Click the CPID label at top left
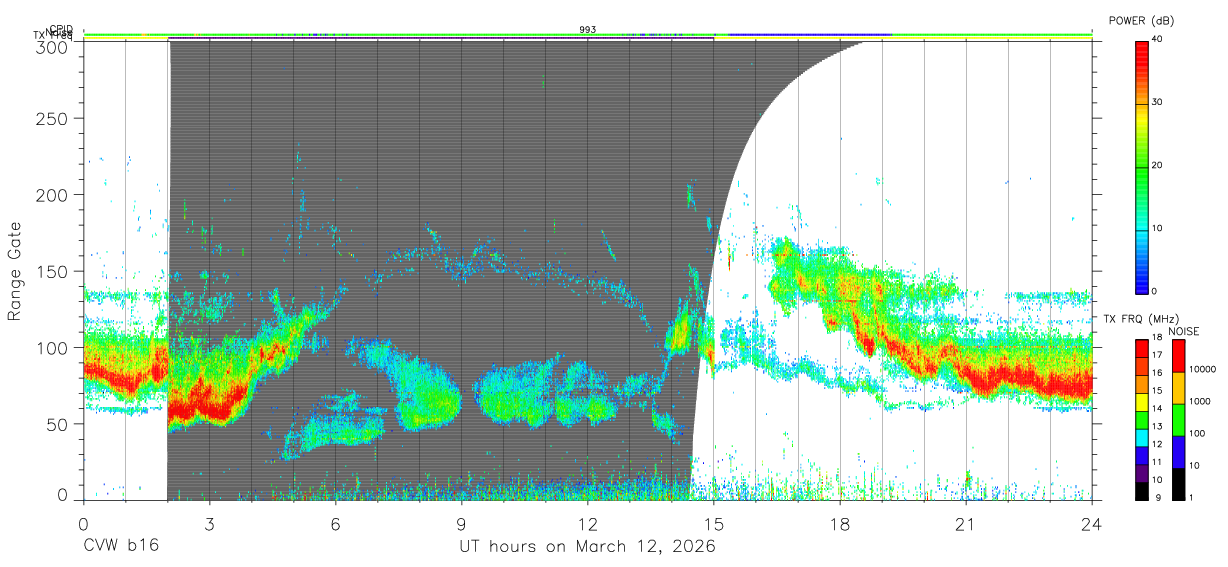Viewport: 1228px width, 567px height. (62, 29)
